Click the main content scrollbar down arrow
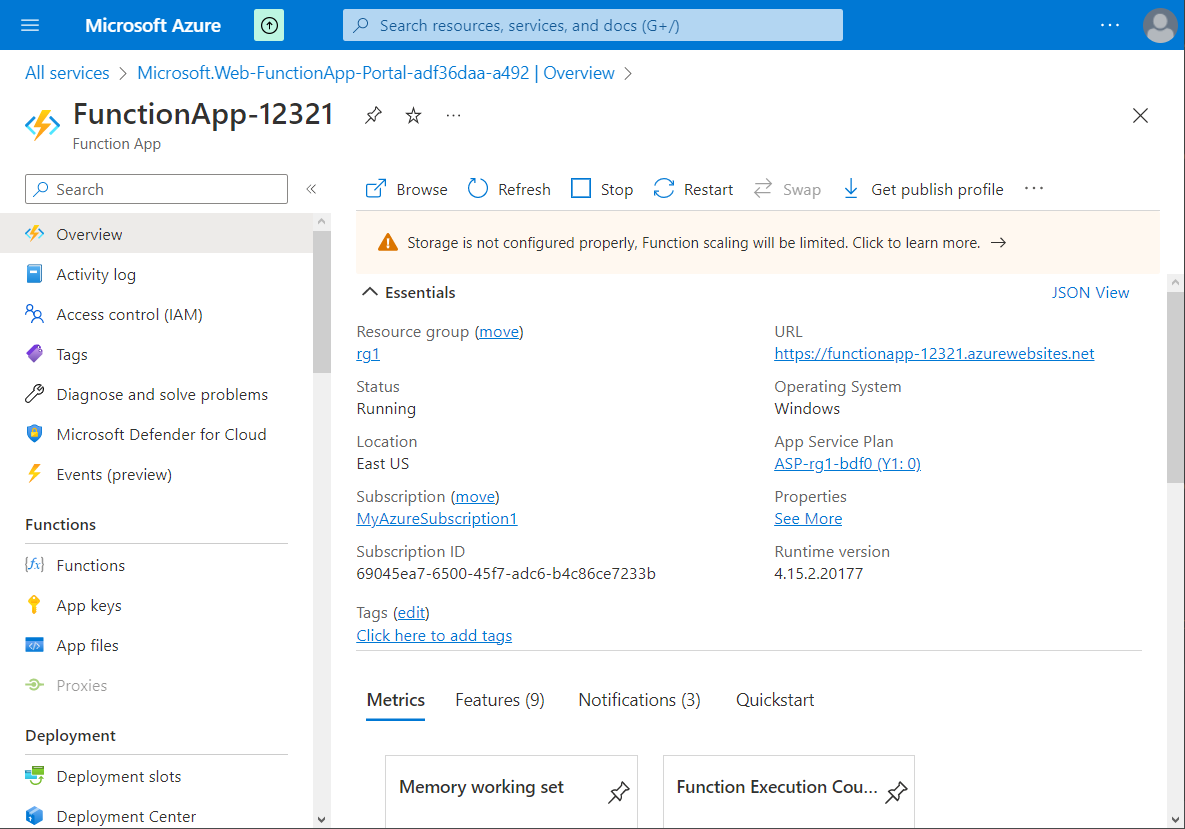 tap(1175, 819)
